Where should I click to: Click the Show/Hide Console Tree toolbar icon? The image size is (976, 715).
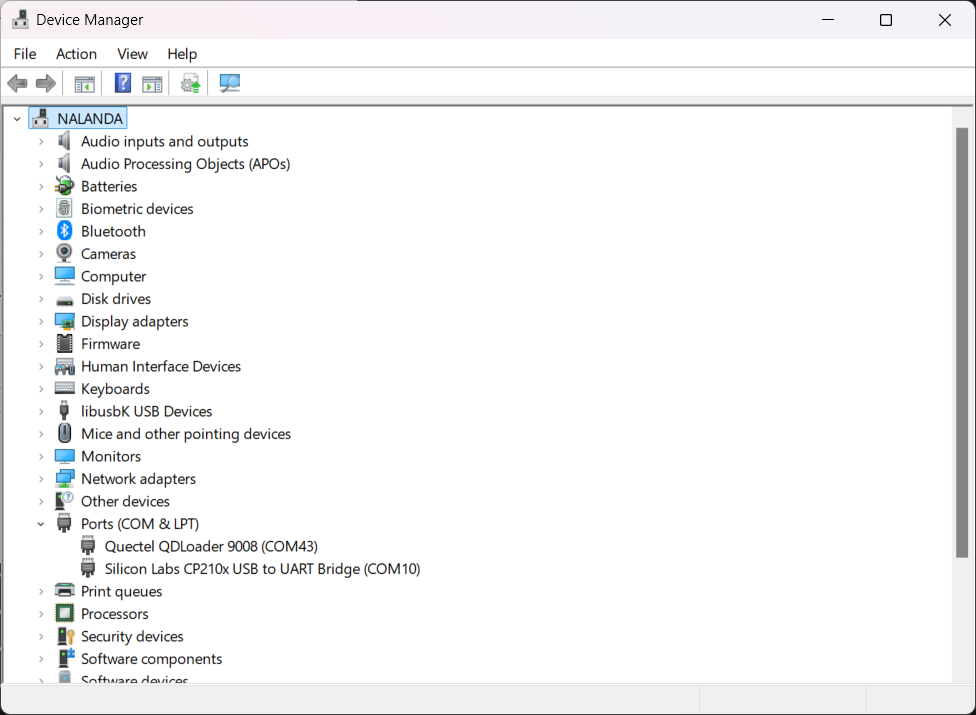pos(85,84)
